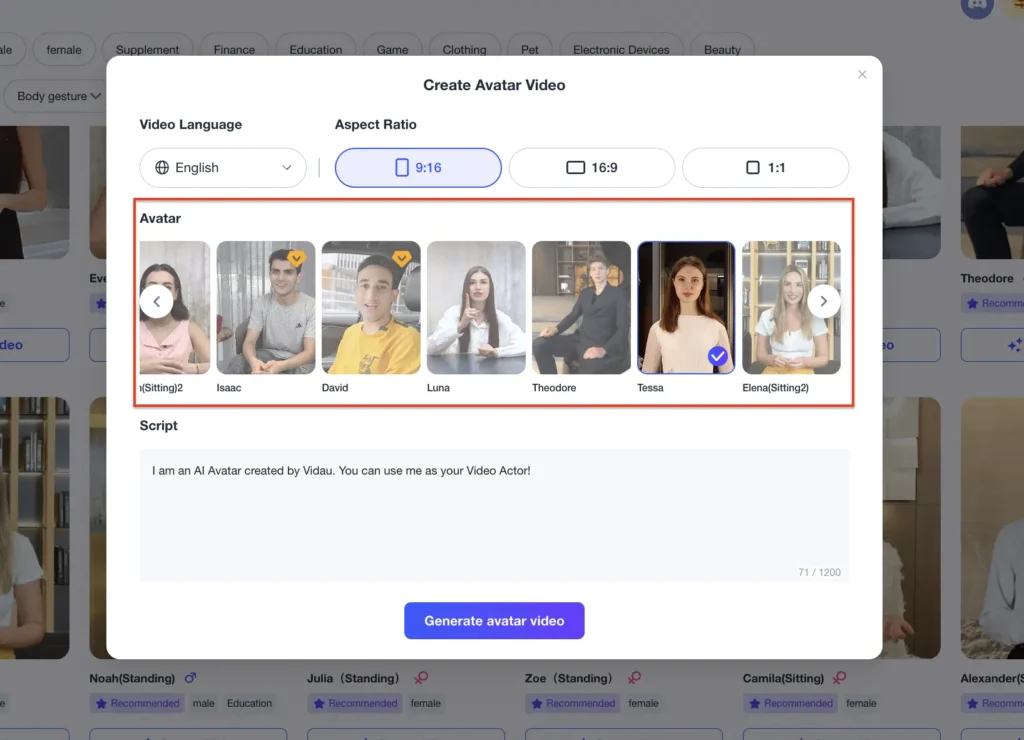
Task: Click the 71 / 1200 character counter
Action: [x=820, y=572]
